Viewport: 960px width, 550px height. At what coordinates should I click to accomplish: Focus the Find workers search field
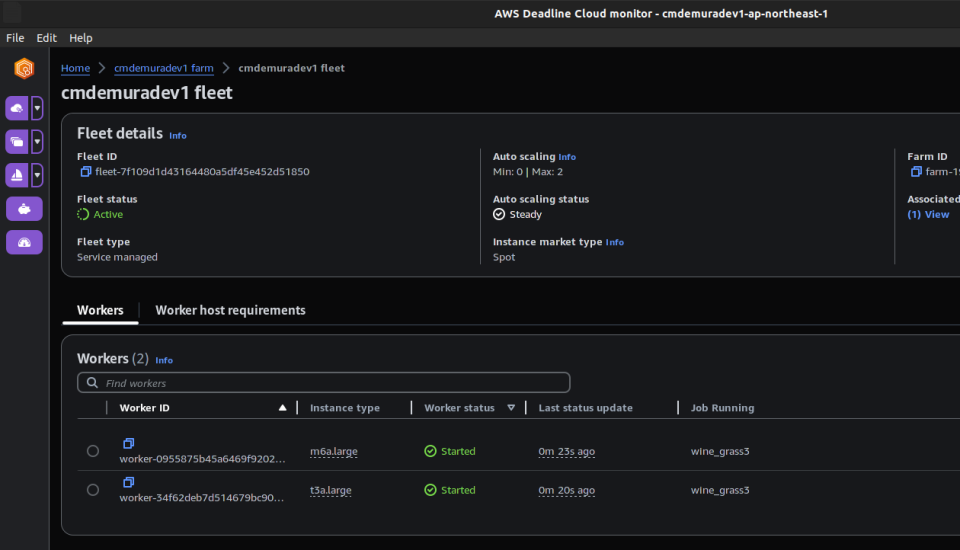pyautogui.click(x=324, y=383)
